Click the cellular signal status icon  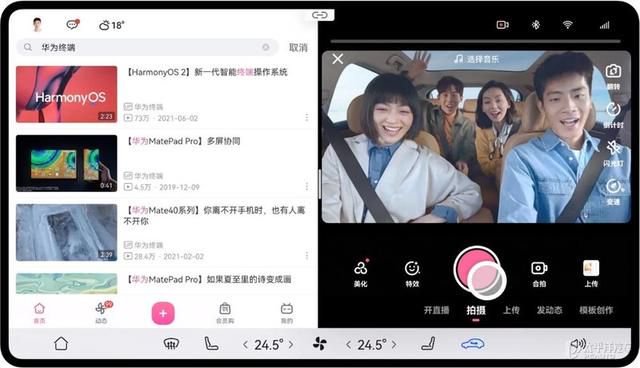pos(604,25)
